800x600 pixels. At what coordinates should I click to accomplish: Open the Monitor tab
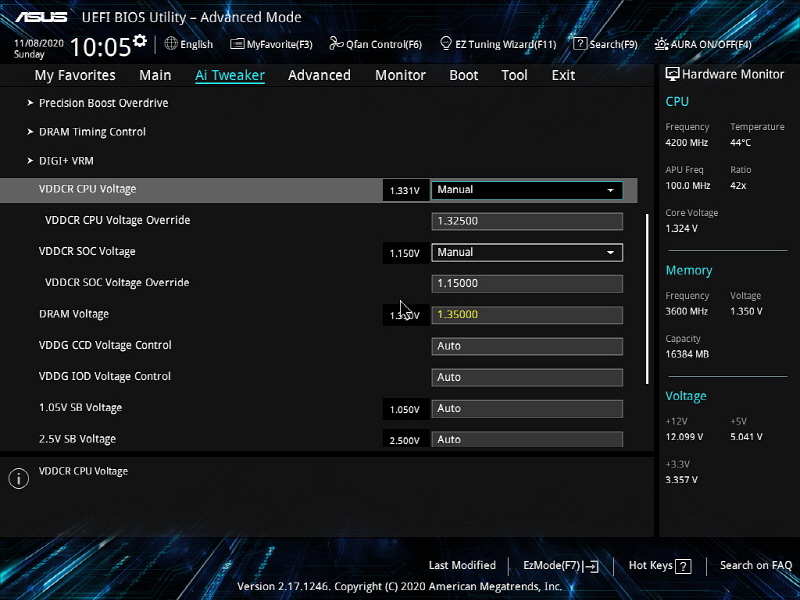tap(401, 76)
